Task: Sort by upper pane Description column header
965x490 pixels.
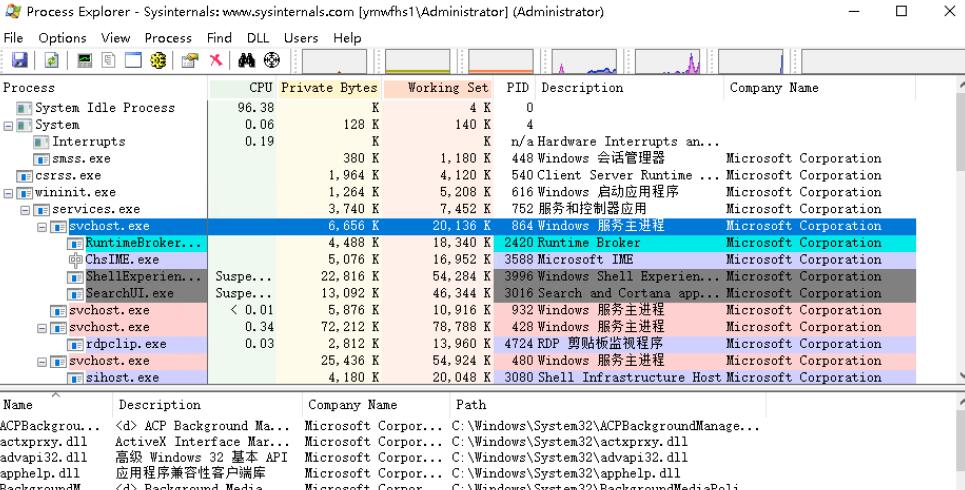Action: point(630,88)
